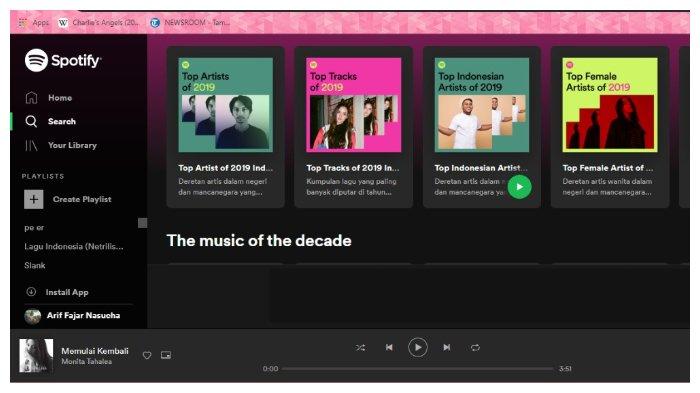Click the 3:51 track duration
This screenshot has width=700, height=393.
565,369
